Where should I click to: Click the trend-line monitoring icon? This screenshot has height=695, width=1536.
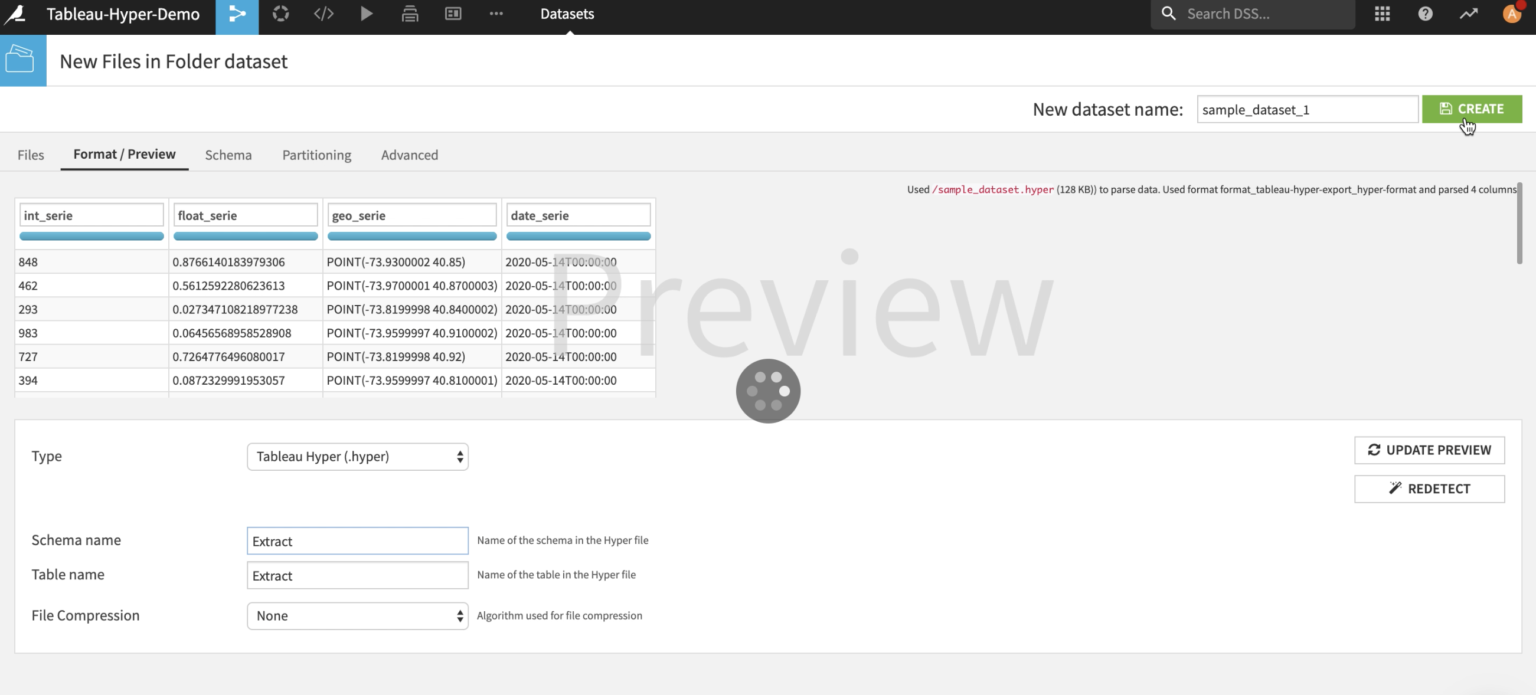tap(1467, 14)
